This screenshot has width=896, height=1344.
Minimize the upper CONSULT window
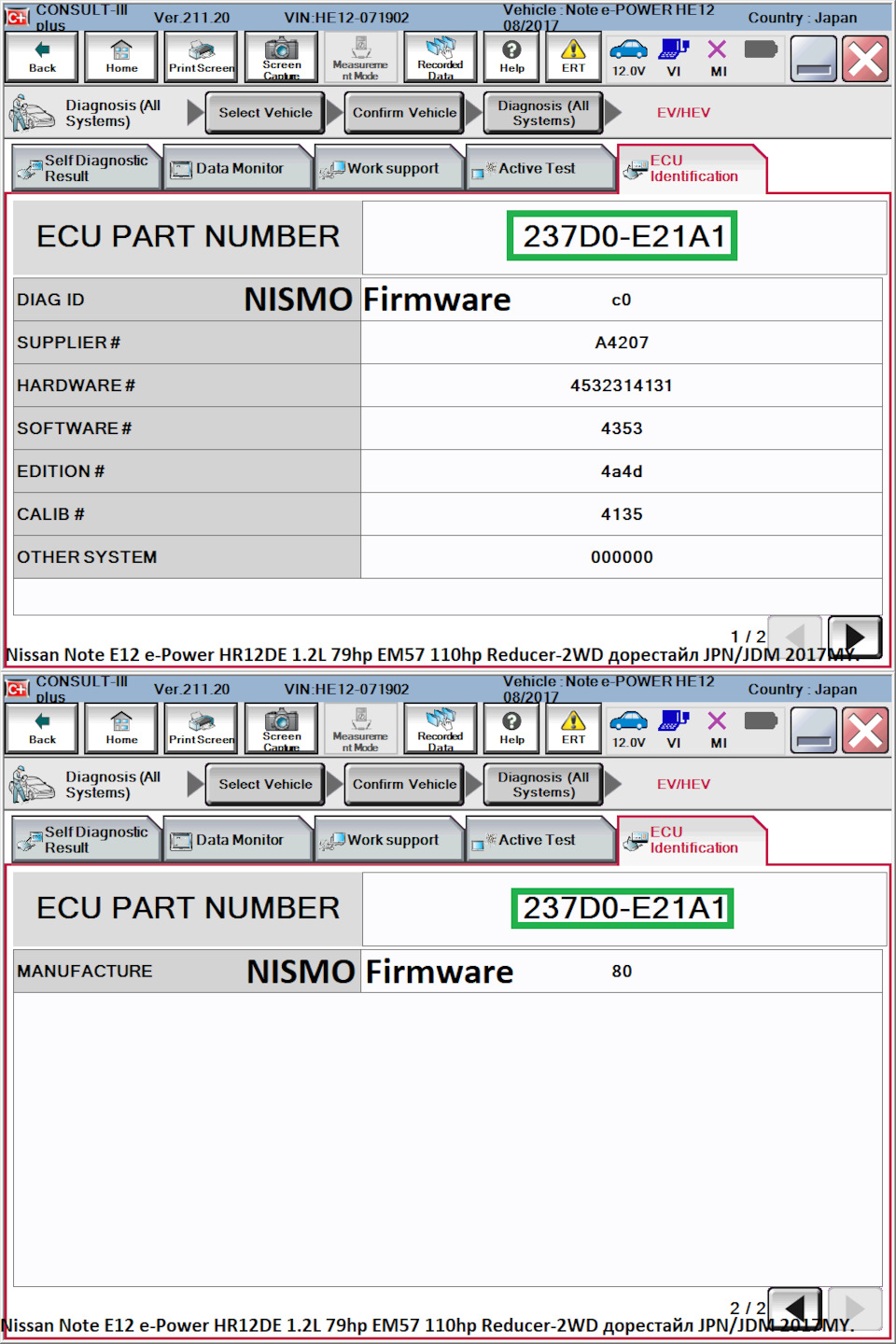(813, 60)
